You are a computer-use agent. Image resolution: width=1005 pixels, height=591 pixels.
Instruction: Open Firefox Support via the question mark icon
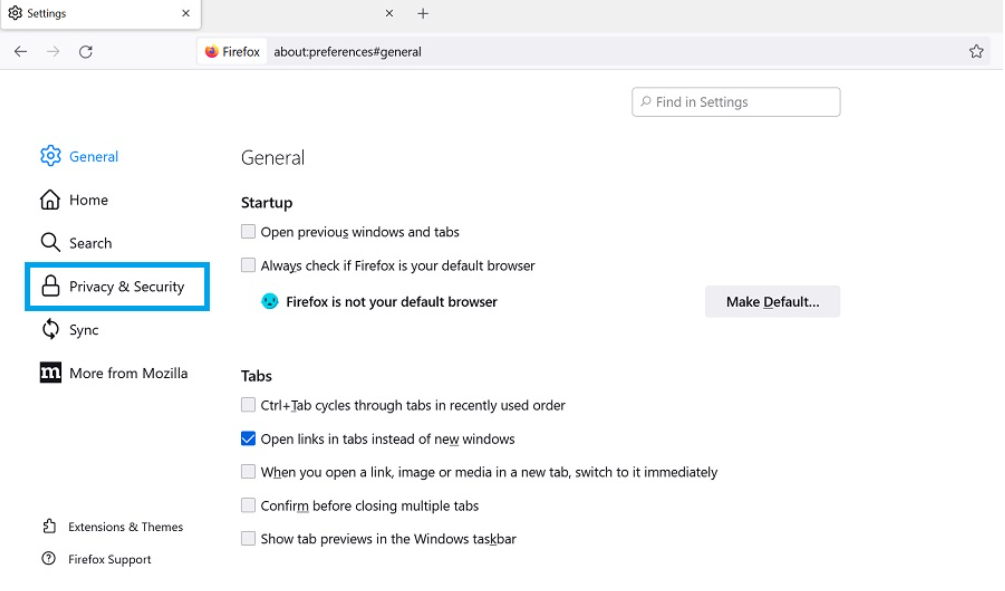49,559
